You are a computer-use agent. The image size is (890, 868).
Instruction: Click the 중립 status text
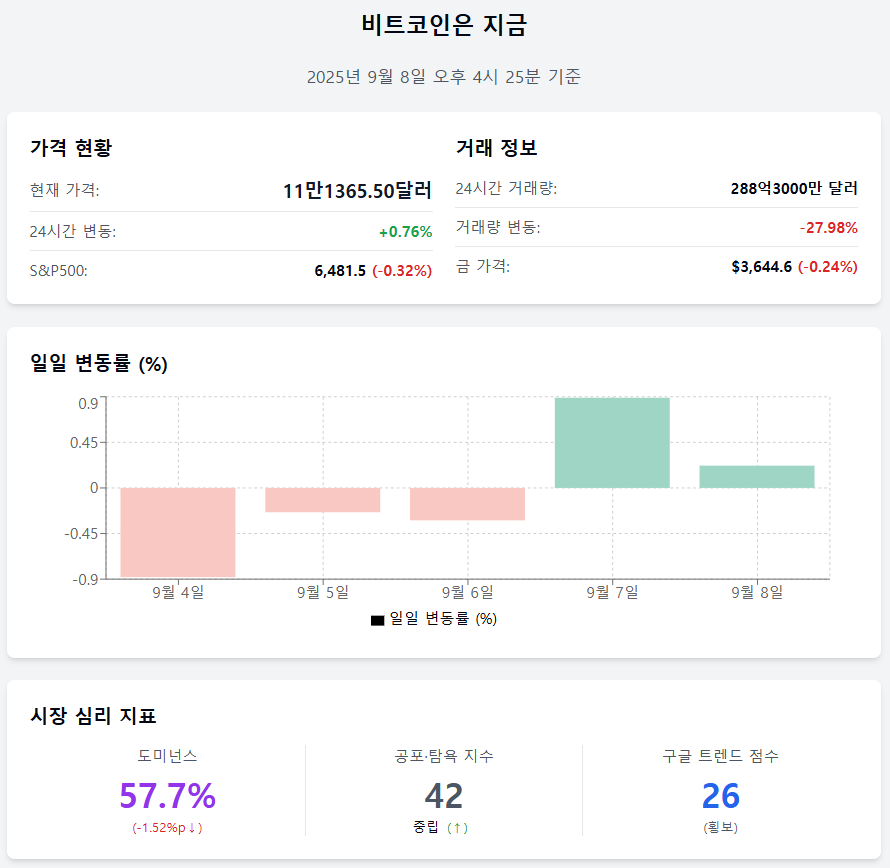point(426,827)
